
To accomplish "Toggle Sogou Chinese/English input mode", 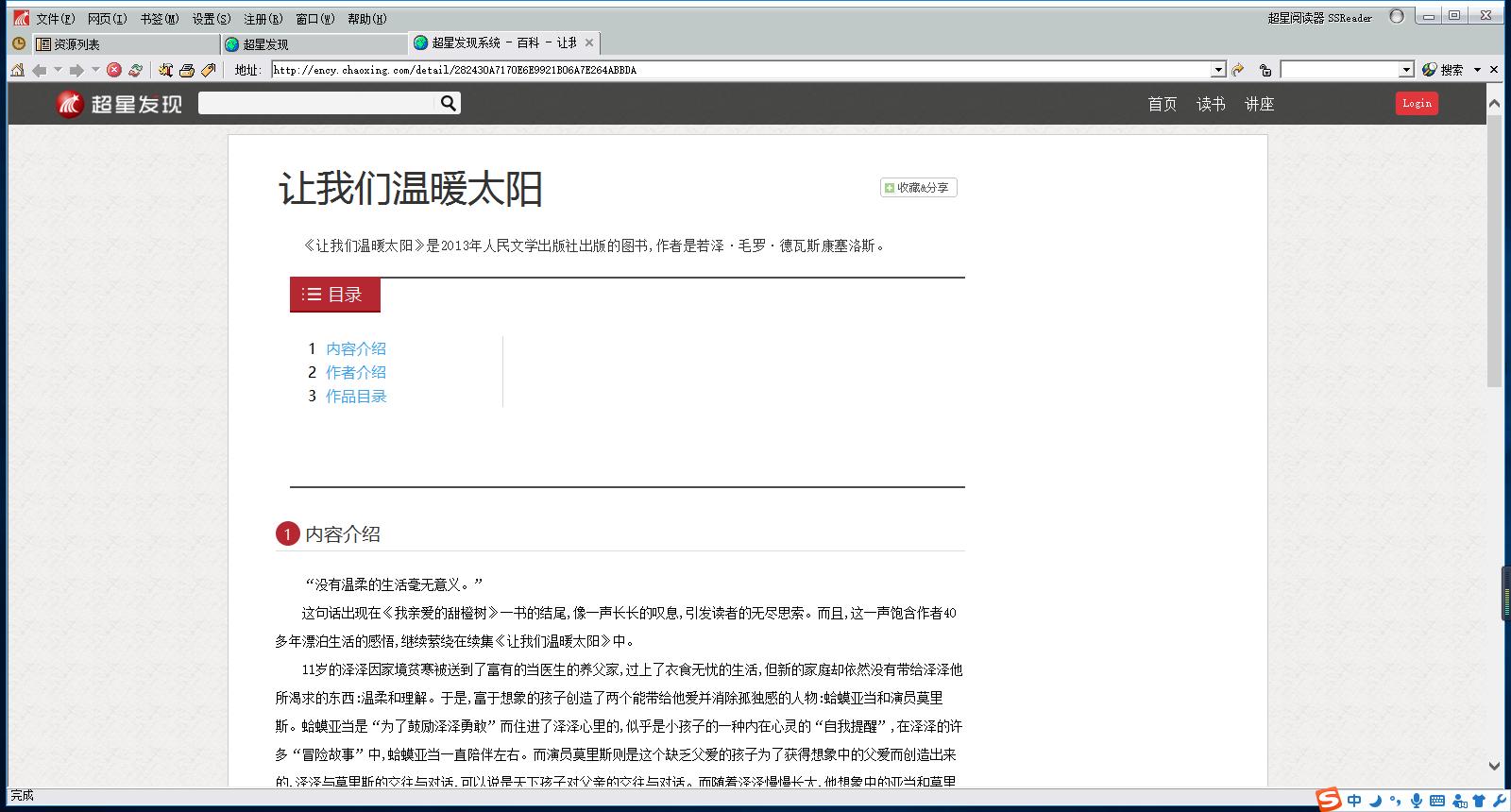I will click(x=1354, y=801).
